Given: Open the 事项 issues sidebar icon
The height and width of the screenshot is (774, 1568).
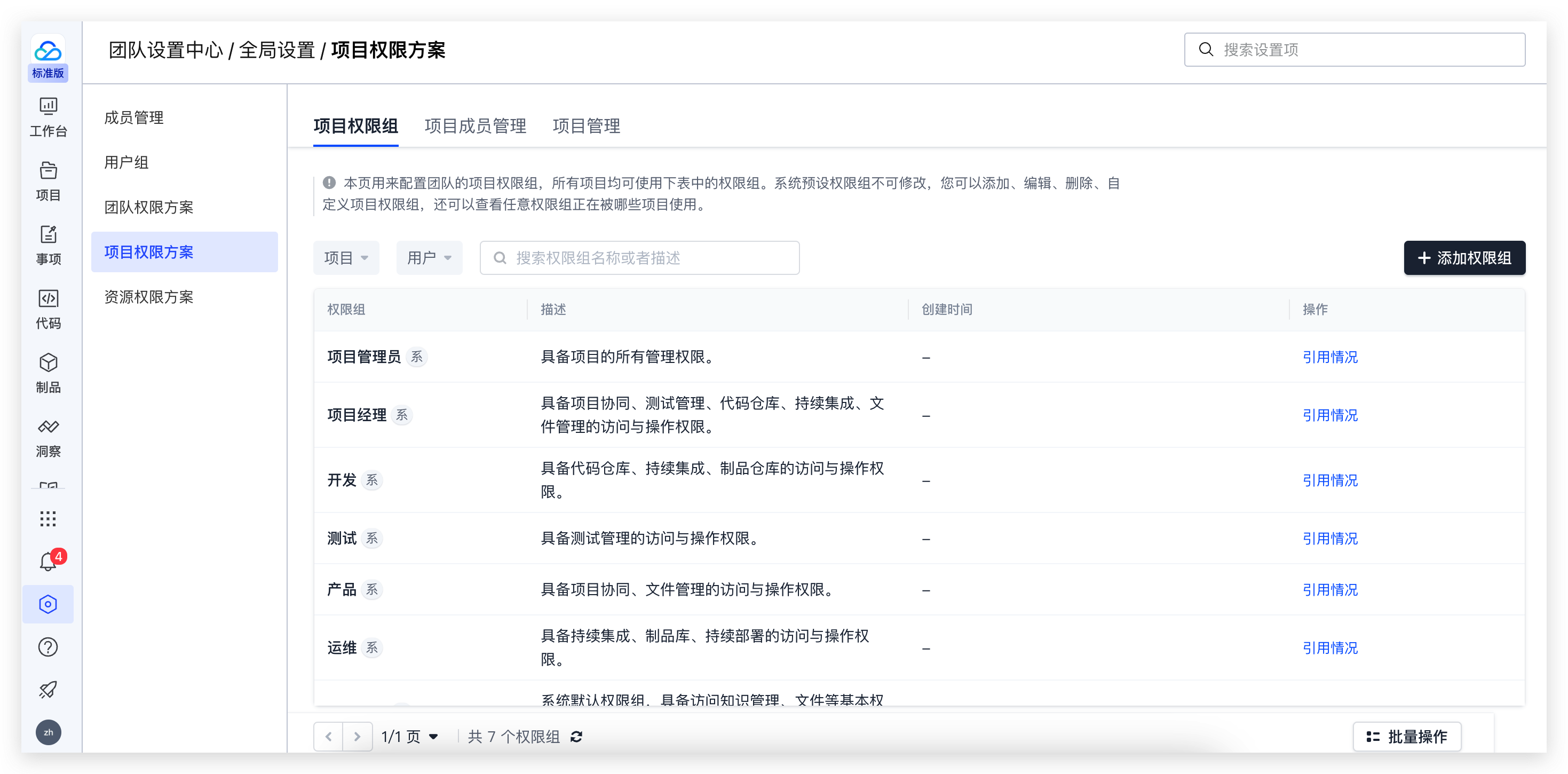Looking at the screenshot, I should [x=48, y=246].
